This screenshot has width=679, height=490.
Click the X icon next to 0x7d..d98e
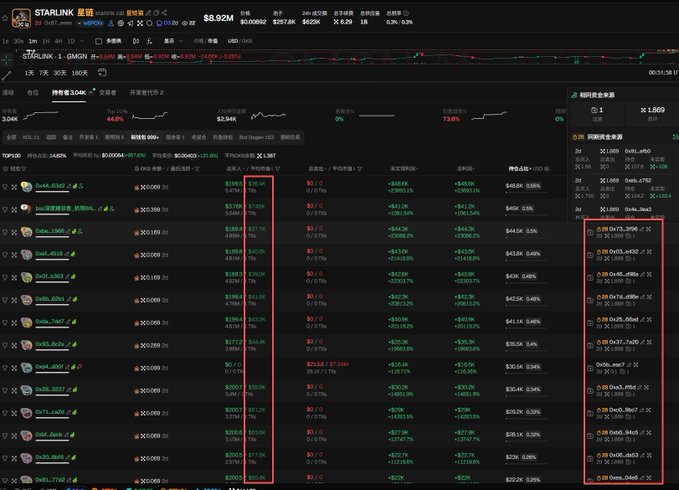(649, 297)
